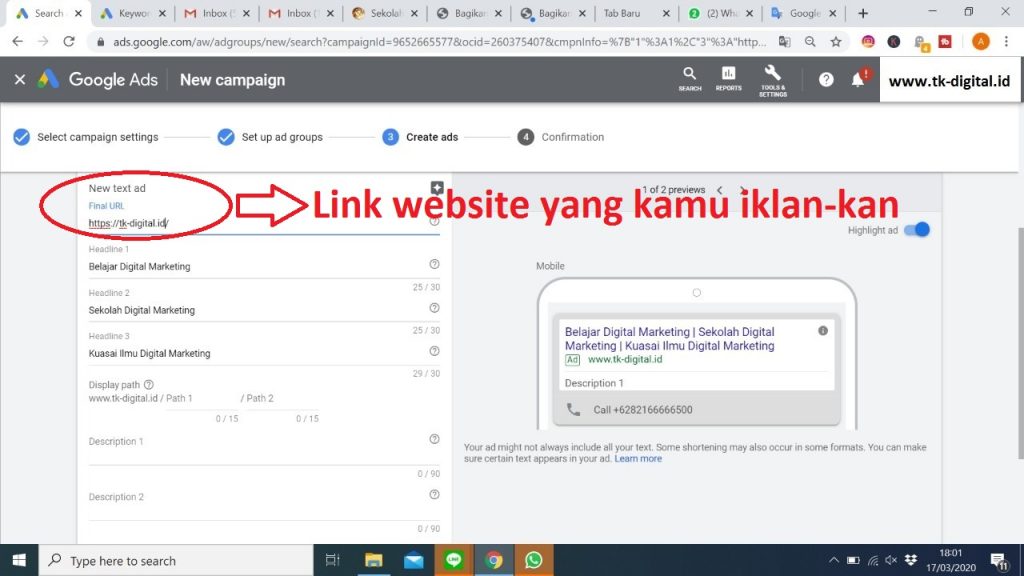
Task: Click the Display path help icon
Action: tap(149, 384)
